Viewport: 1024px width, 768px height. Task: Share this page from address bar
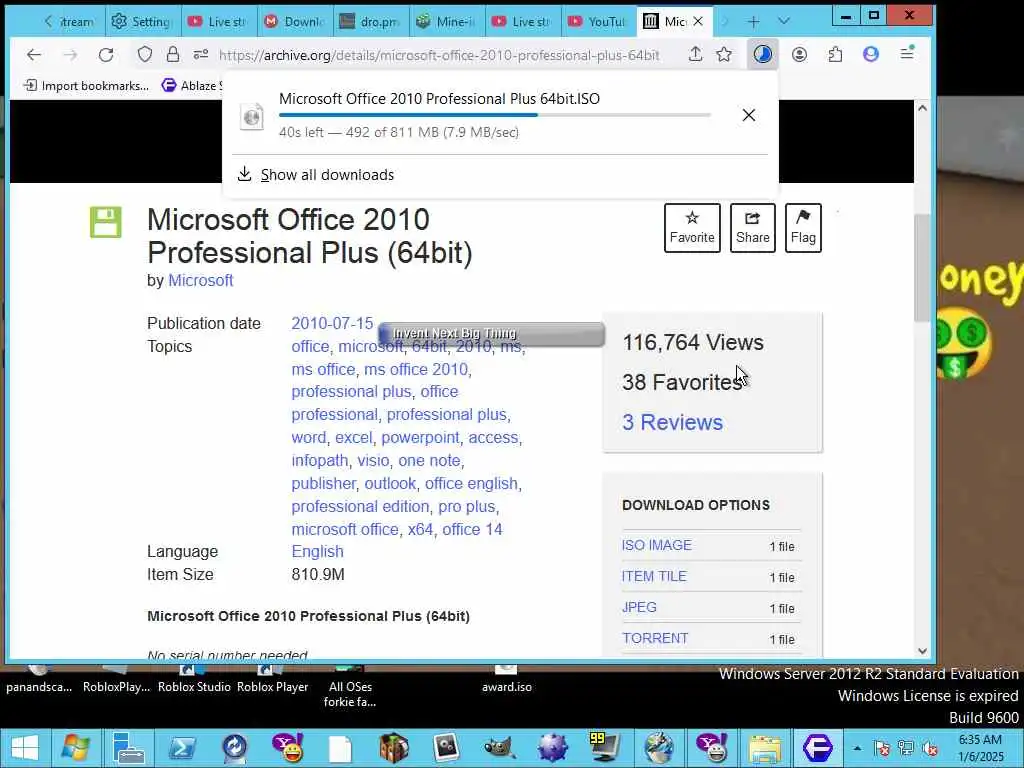[x=696, y=55]
